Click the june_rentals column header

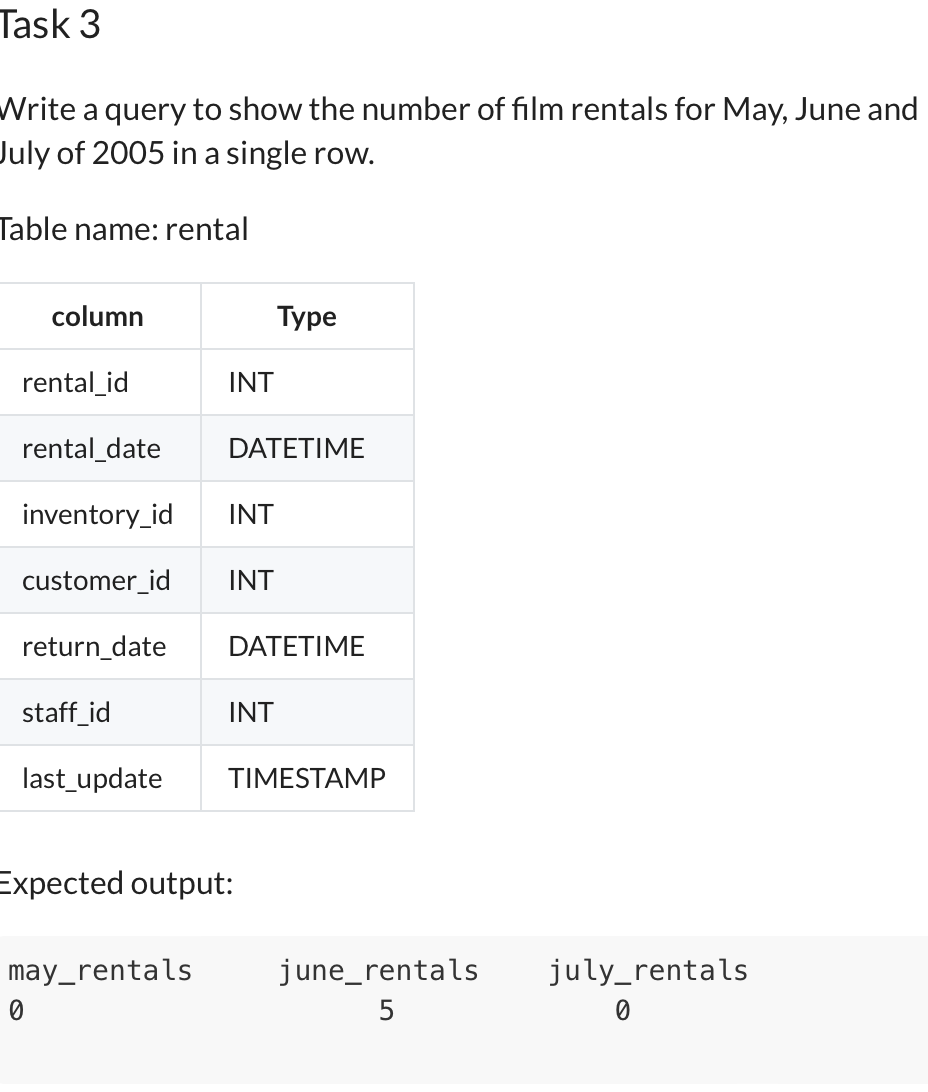coord(379,969)
